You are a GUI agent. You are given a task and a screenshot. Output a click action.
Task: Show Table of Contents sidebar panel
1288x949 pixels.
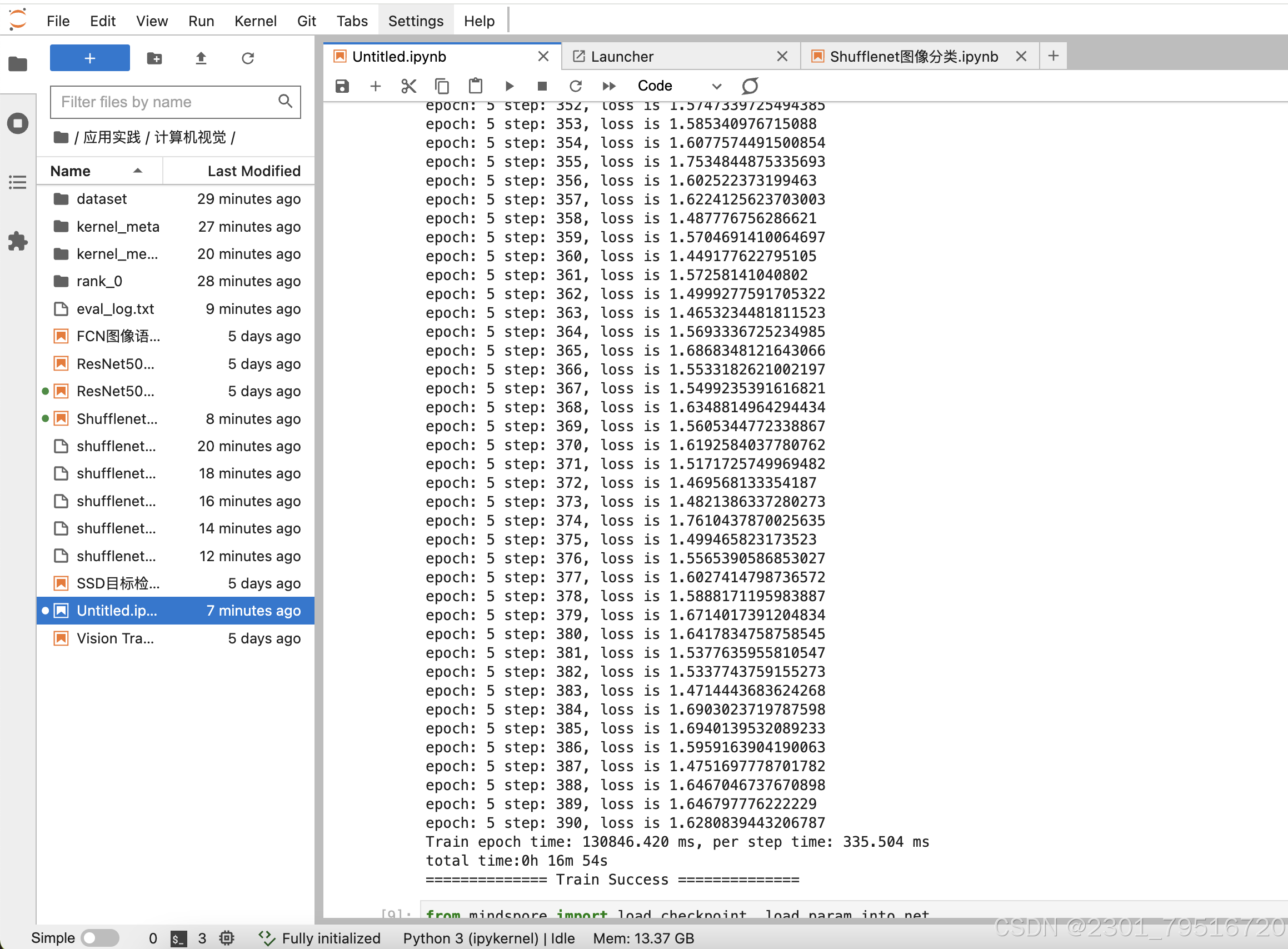18,183
